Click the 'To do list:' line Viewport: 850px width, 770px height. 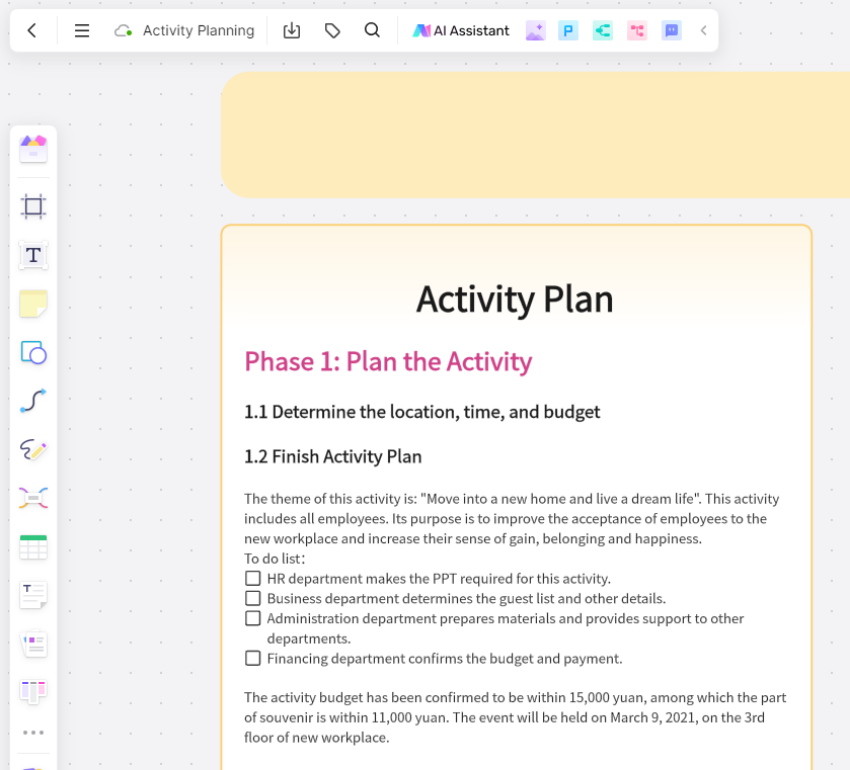tap(274, 559)
